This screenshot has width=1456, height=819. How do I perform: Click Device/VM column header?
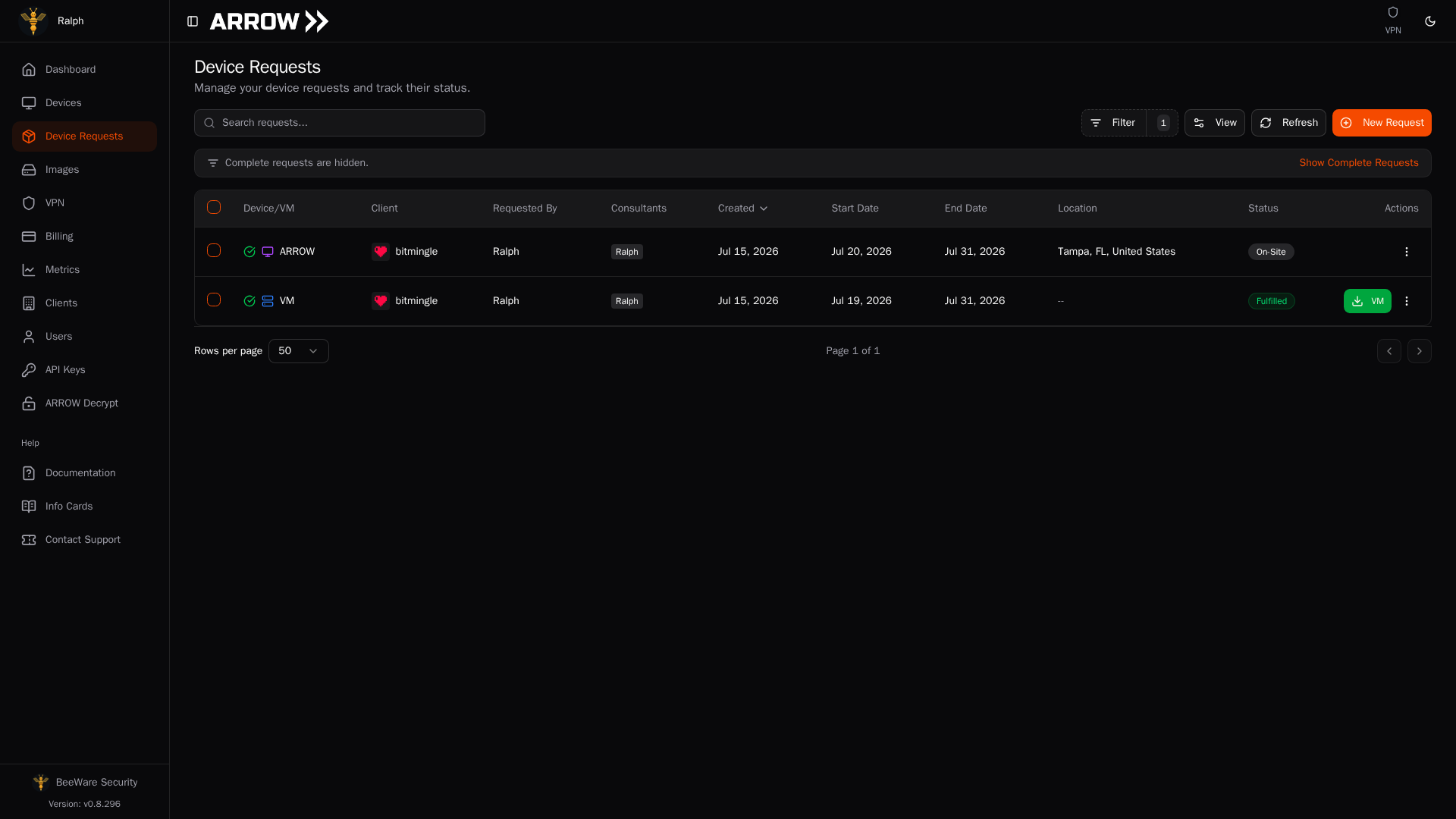click(x=268, y=209)
